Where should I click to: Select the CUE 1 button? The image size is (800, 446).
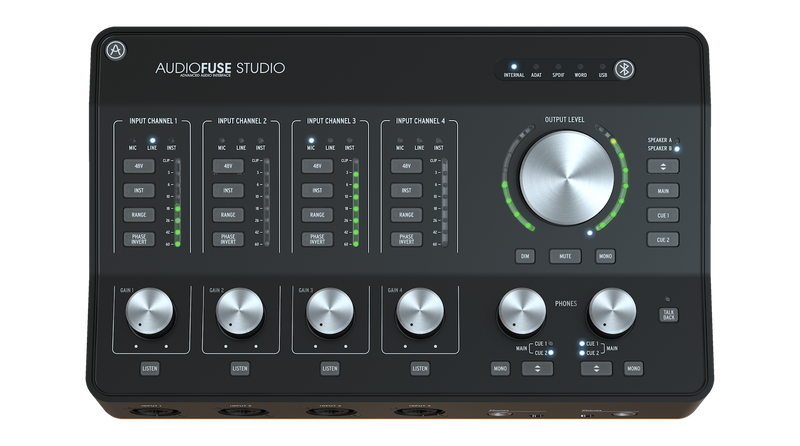point(663,215)
